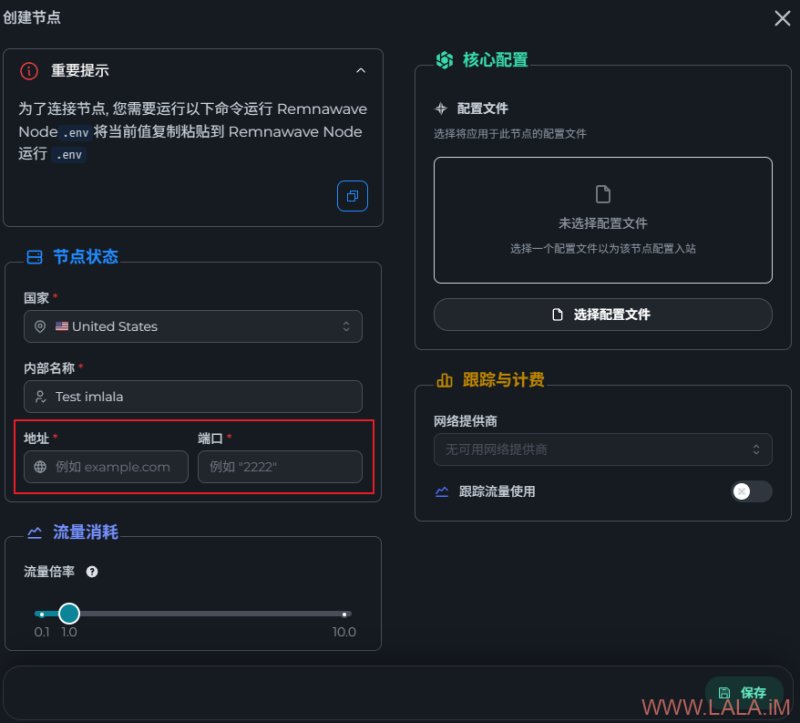Click the 内部名称 Test imlala field

click(x=193, y=396)
